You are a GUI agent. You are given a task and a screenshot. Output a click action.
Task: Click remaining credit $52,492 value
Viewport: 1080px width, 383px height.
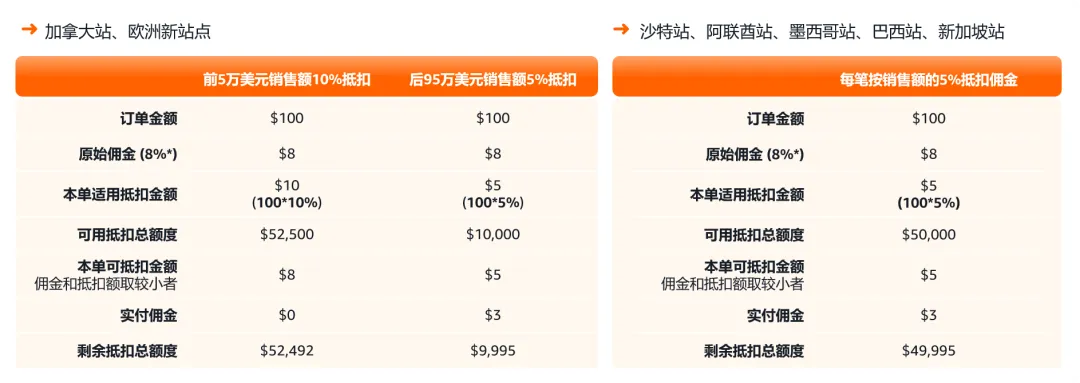(287, 351)
